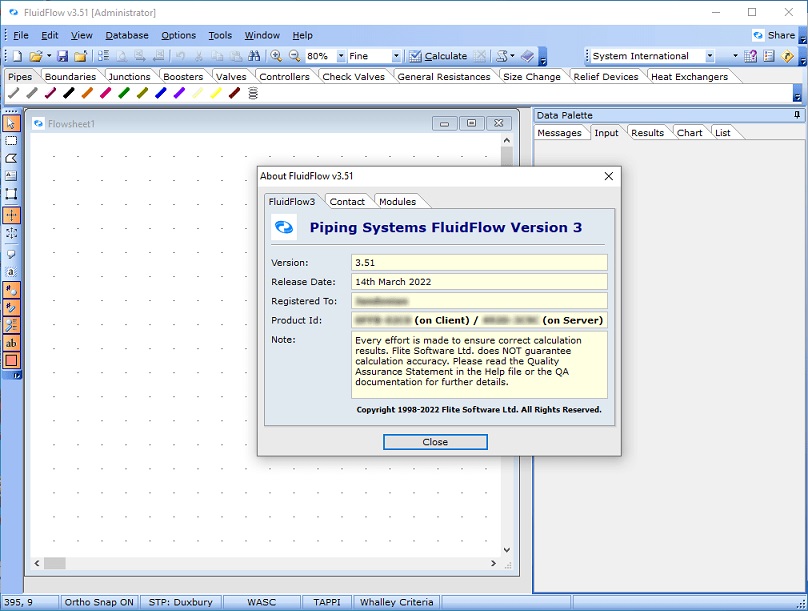Open the Database menu
The image size is (808, 611).
(x=127, y=36)
